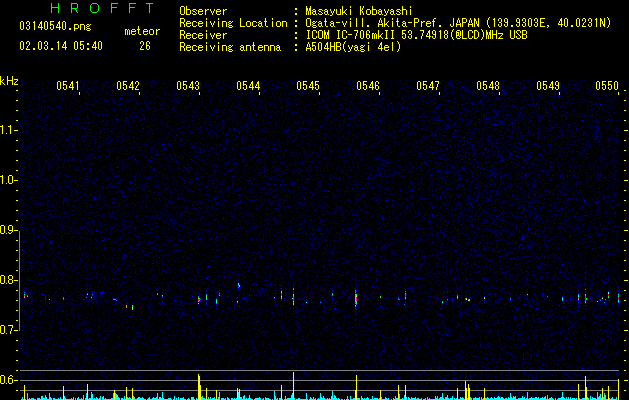The image size is (629, 400).
Task: Click the 0548 time marker
Action: (x=488, y=85)
